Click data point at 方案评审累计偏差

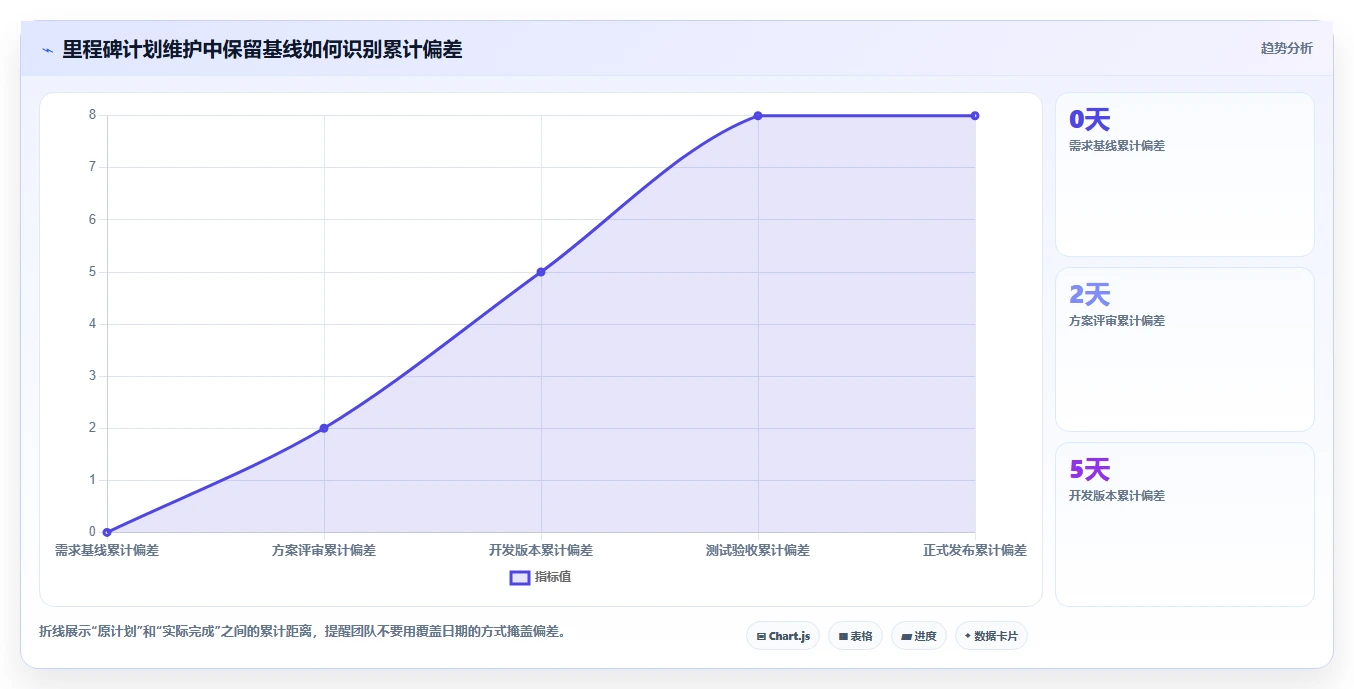(324, 428)
